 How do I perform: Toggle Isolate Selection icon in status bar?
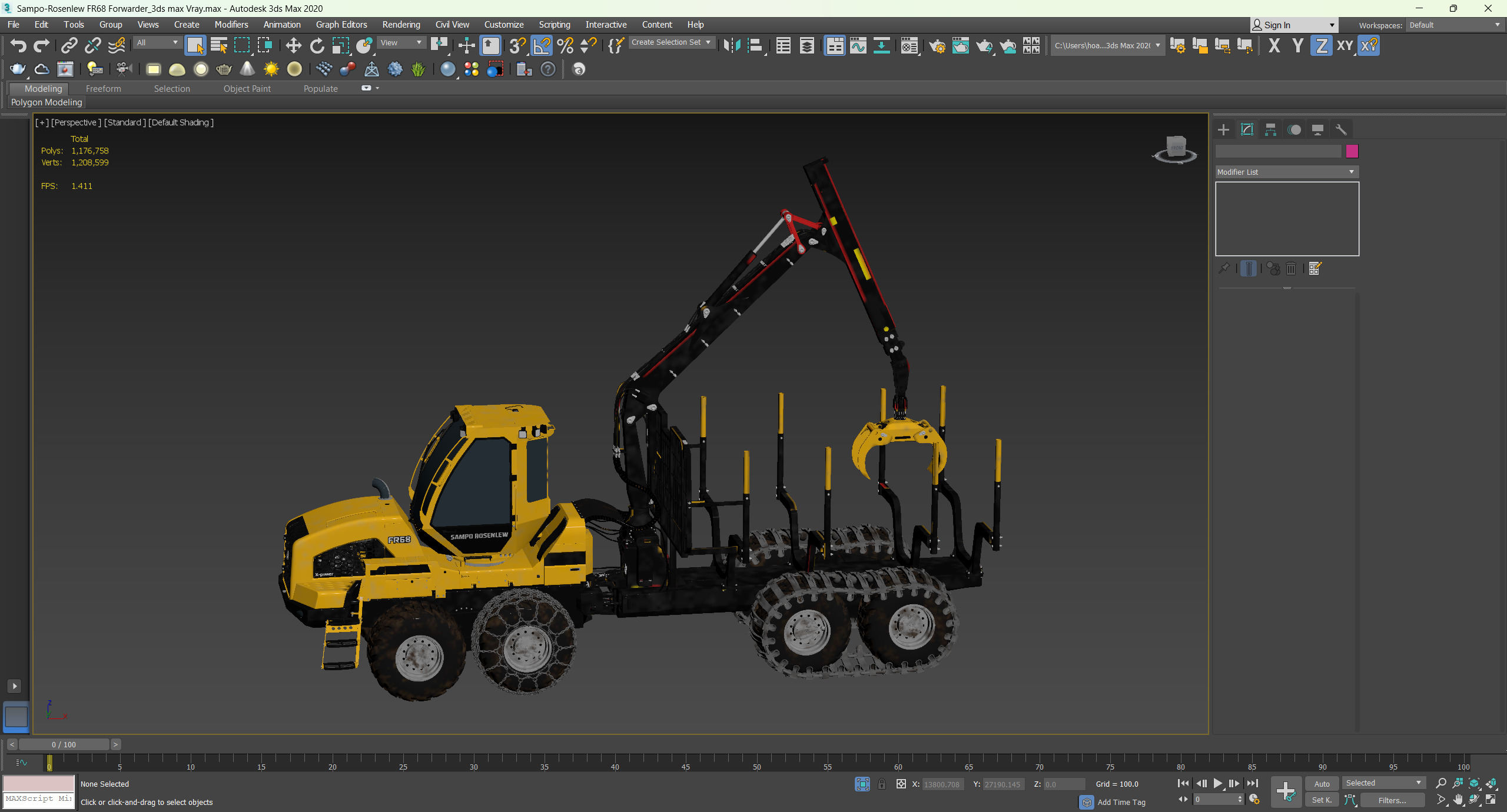coord(862,784)
